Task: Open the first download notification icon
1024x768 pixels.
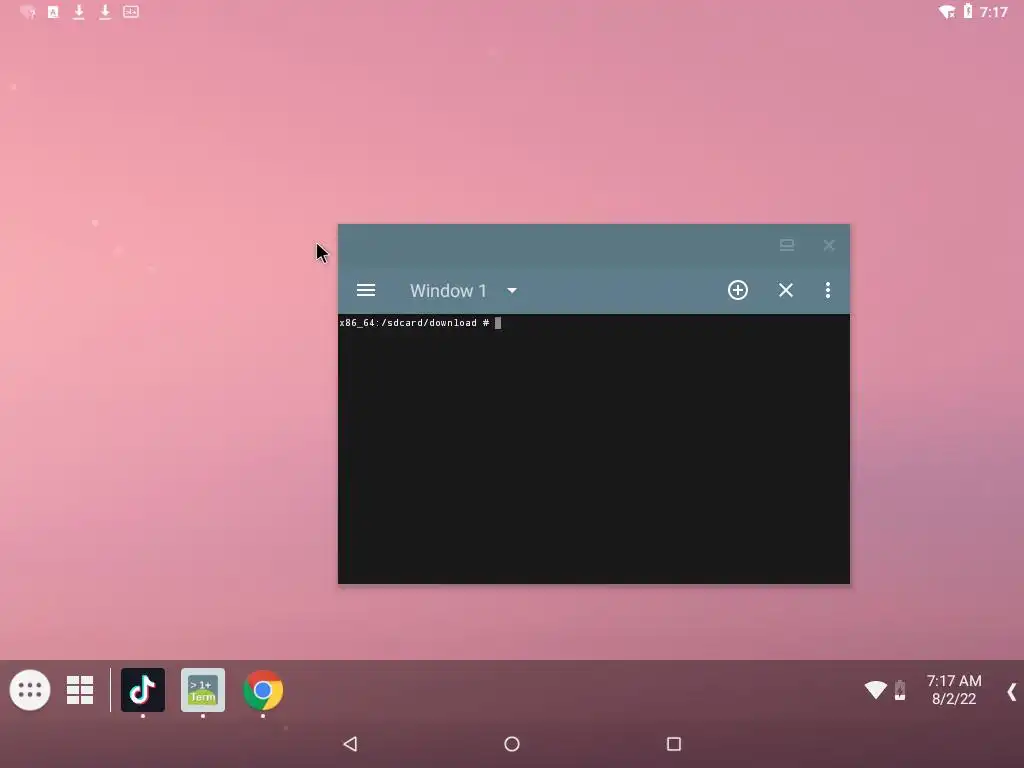Action: point(78,12)
